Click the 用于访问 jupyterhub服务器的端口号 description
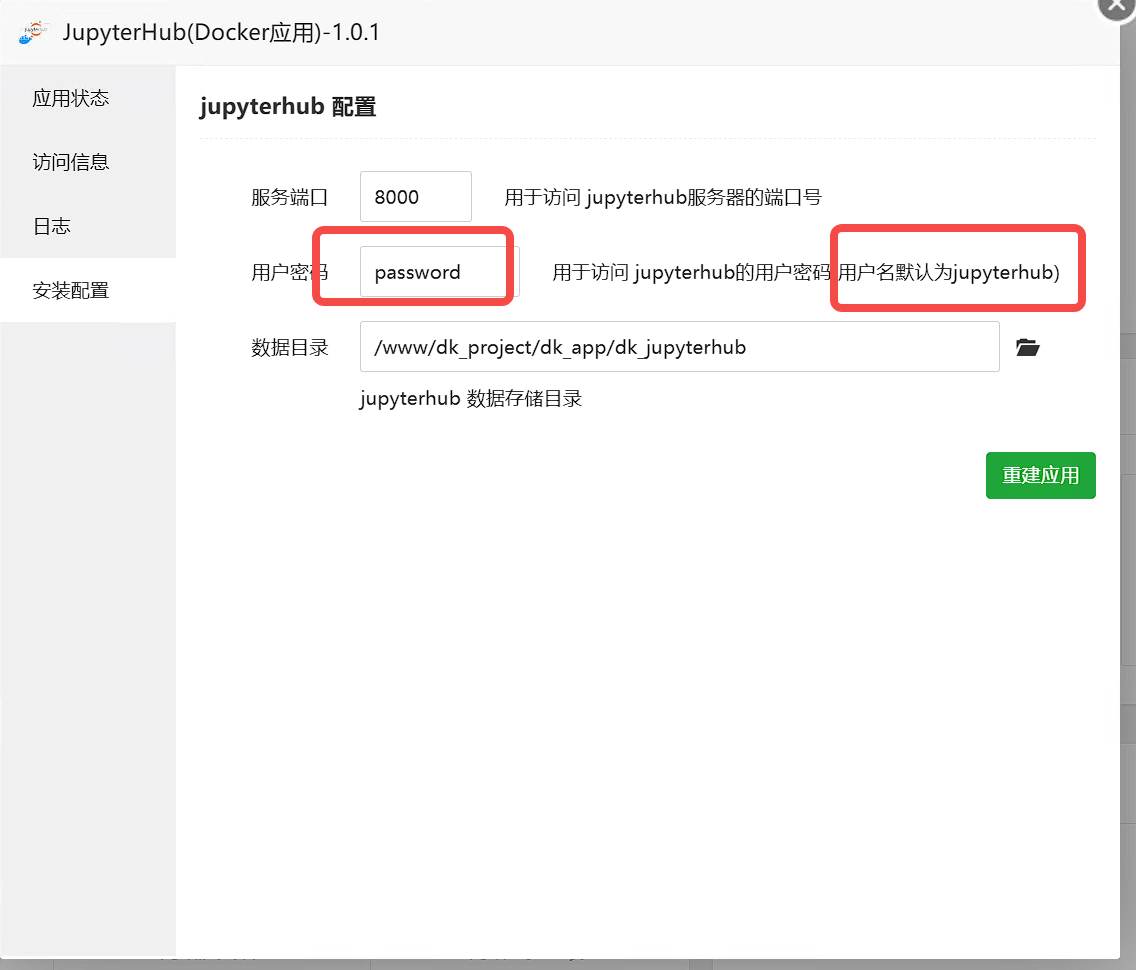 663,197
